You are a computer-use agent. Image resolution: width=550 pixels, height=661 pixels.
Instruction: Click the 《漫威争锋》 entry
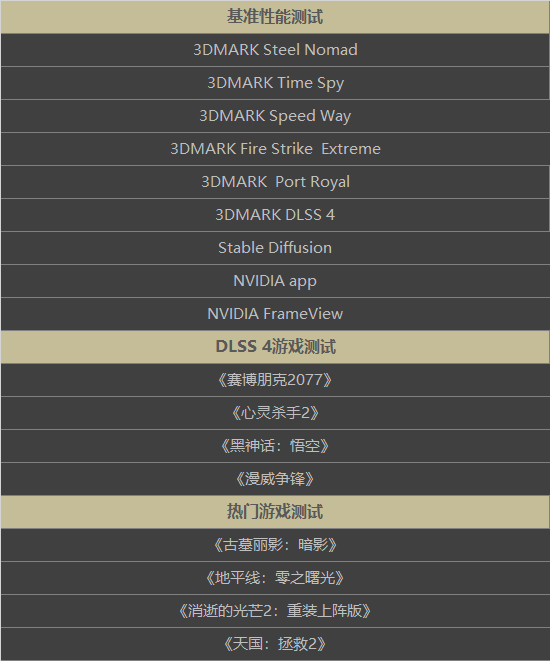coord(275,479)
